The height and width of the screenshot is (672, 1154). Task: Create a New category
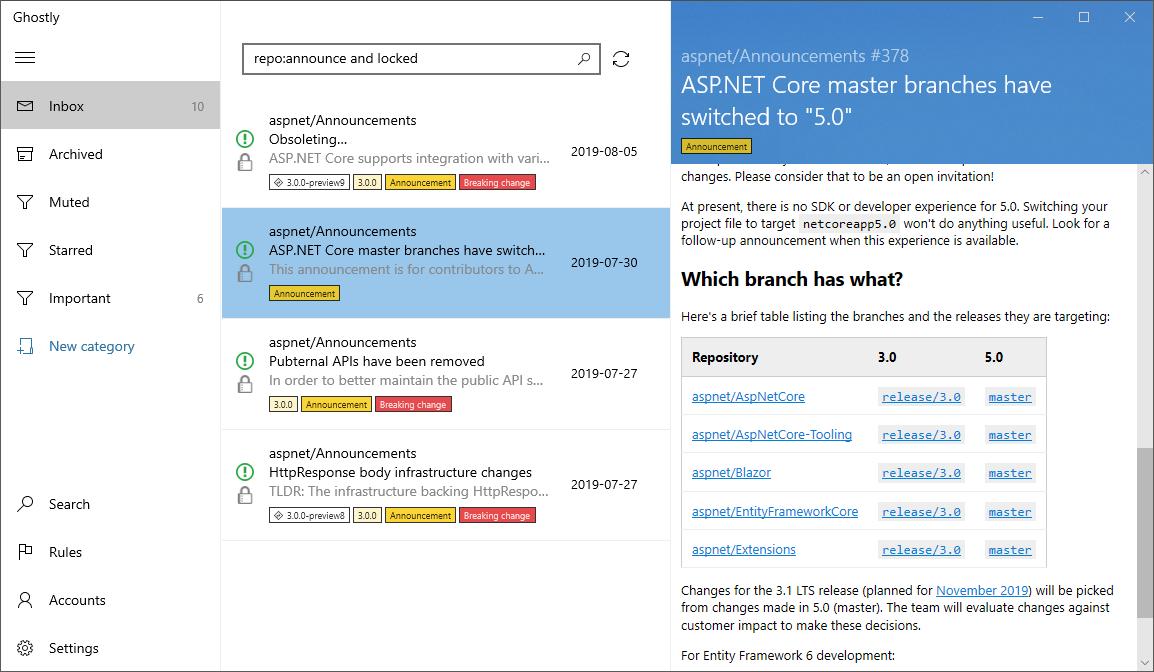pyautogui.click(x=110, y=346)
